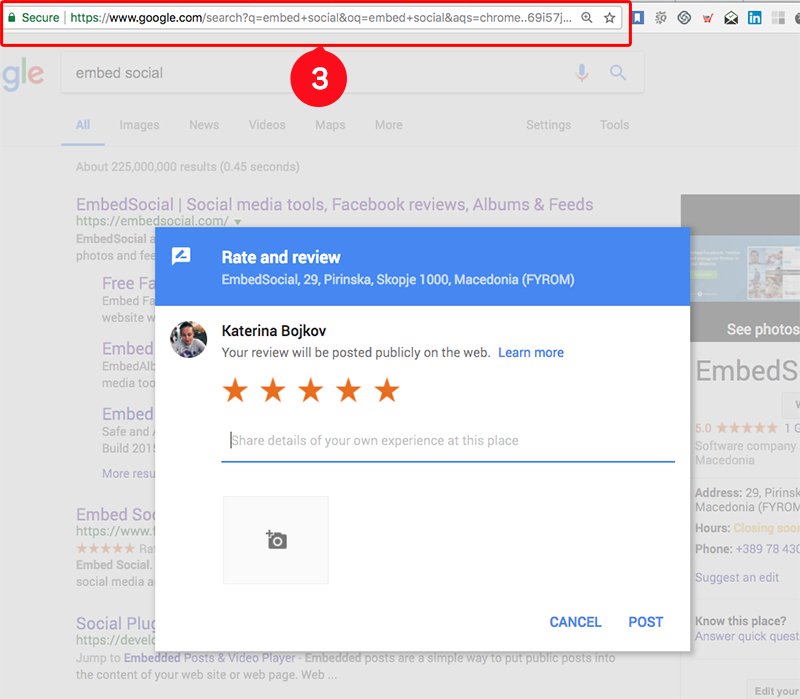This screenshot has width=800, height=699.
Task: Switch to the Images tab
Action: pyautogui.click(x=139, y=125)
